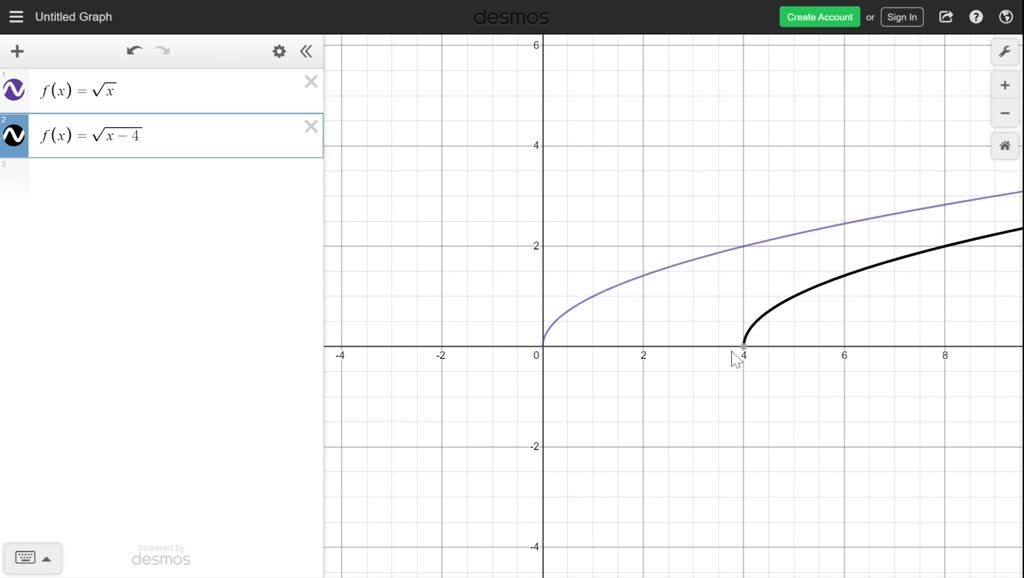Viewport: 1024px width, 578px height.
Task: Open the language globe menu
Action: tap(1006, 17)
